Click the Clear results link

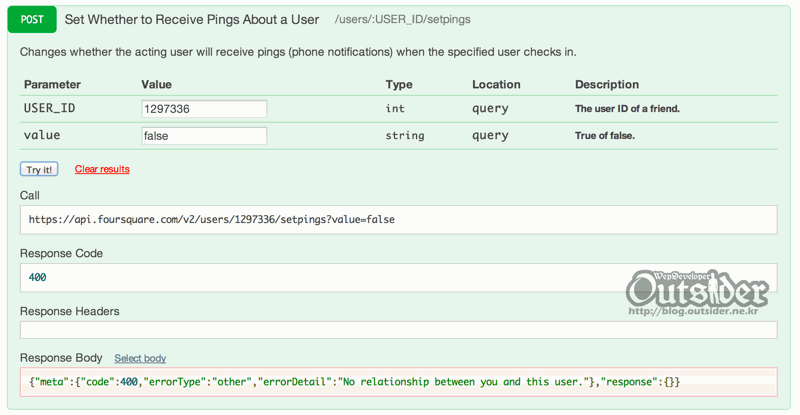point(102,169)
